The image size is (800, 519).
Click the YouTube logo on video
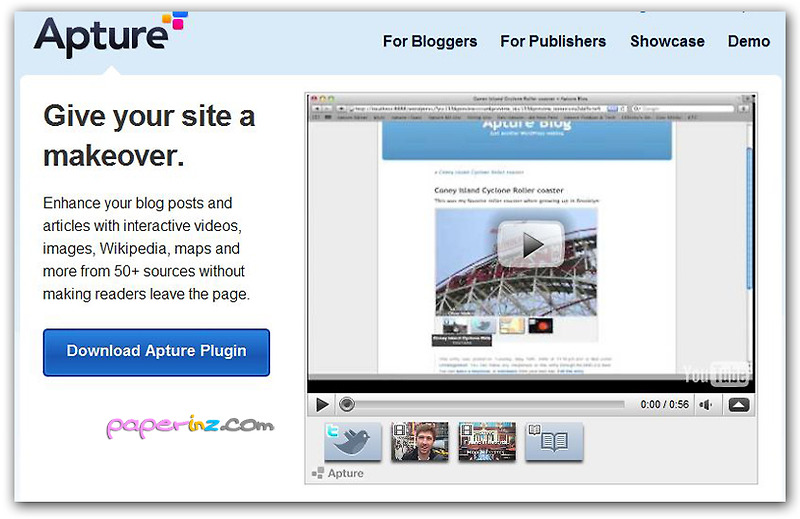pos(716,374)
